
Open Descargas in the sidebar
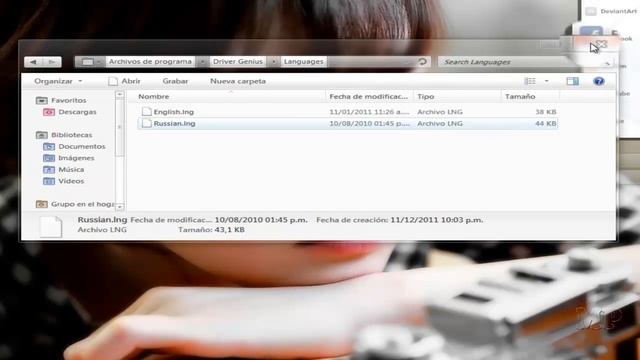pos(77,112)
